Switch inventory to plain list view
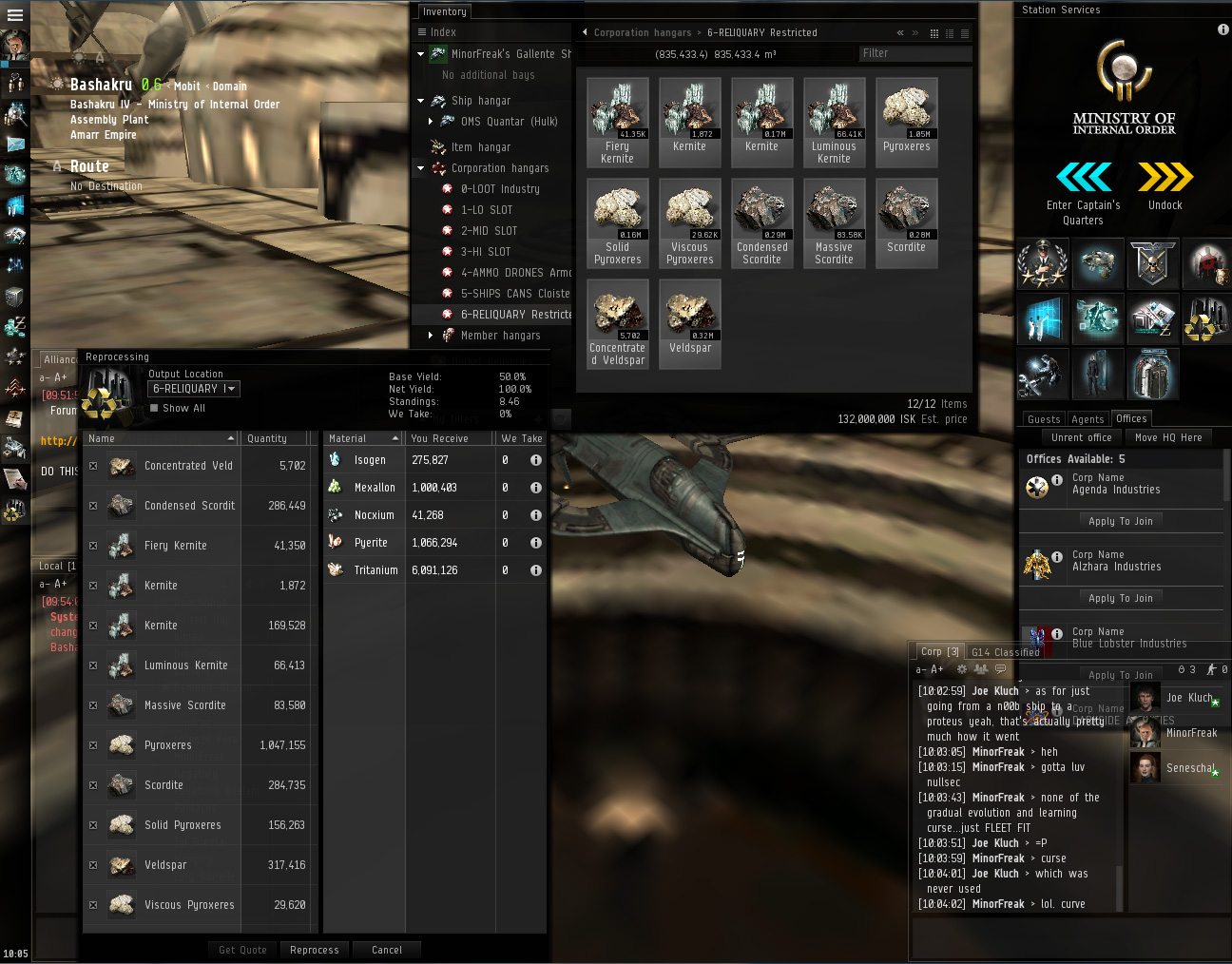 (x=965, y=33)
